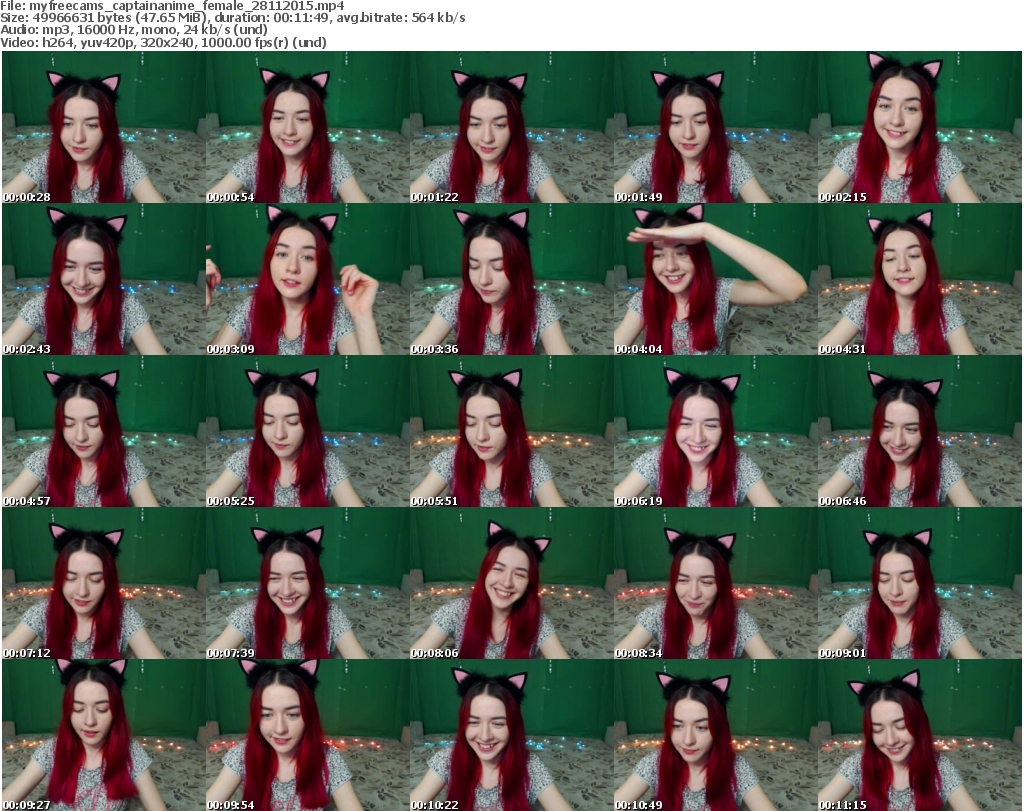View the 00:09:27 thumbnail
The image size is (1024, 811).
[104, 735]
